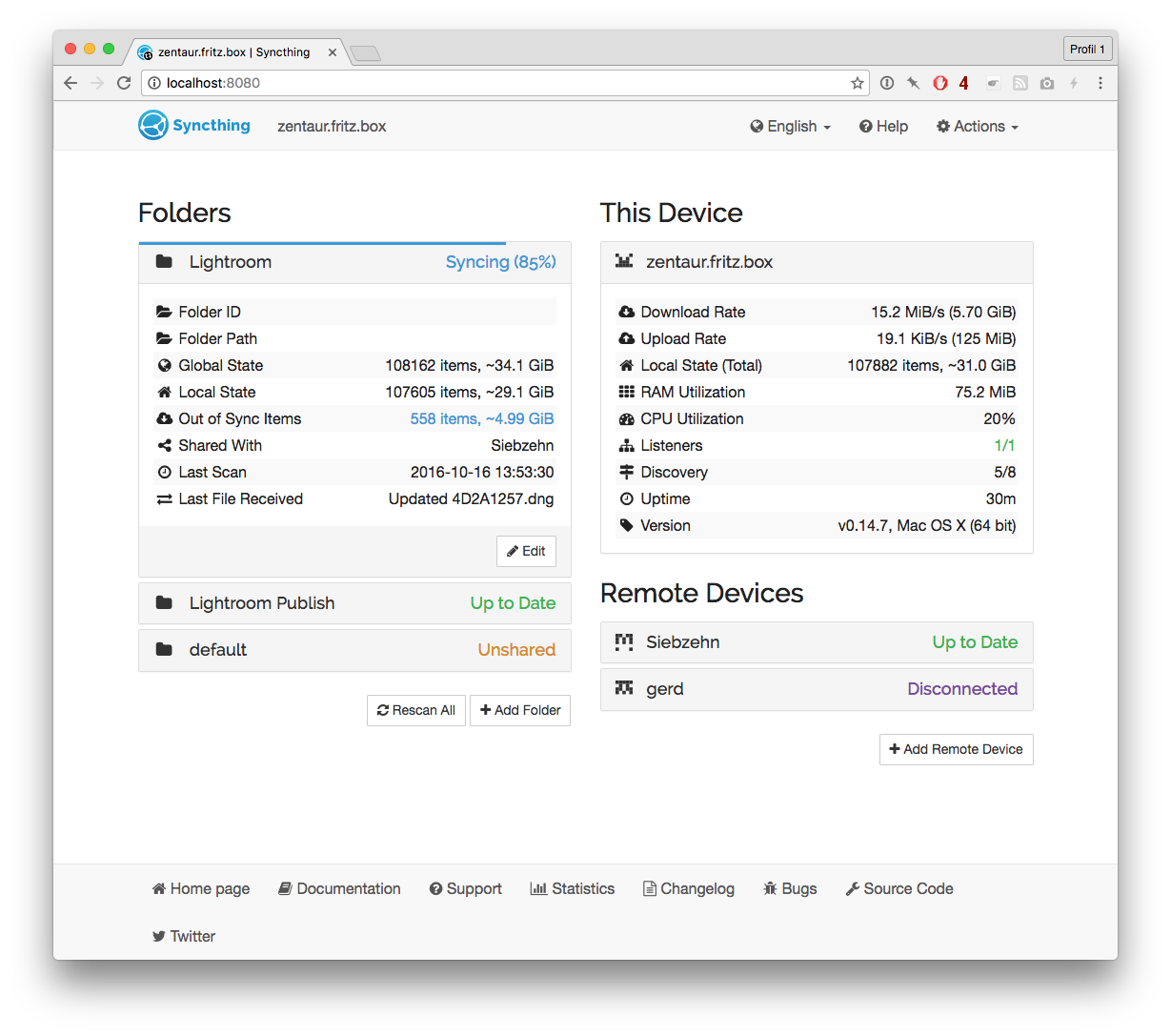Image resolution: width=1171 pixels, height=1036 pixels.
Task: Click the Lightroom syncing progress bar
Action: click(x=322, y=243)
